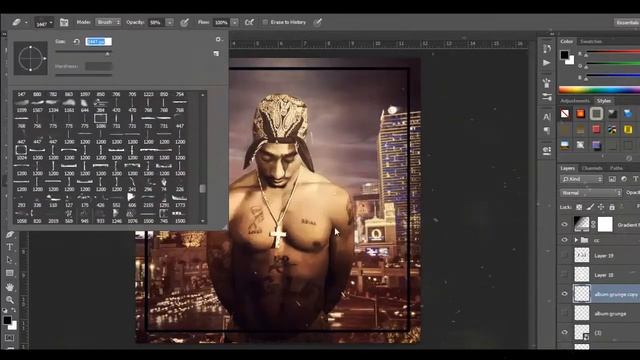Select the Type tool in toolbox
Image resolution: width=640 pixels, height=360 pixels.
pos(10,247)
